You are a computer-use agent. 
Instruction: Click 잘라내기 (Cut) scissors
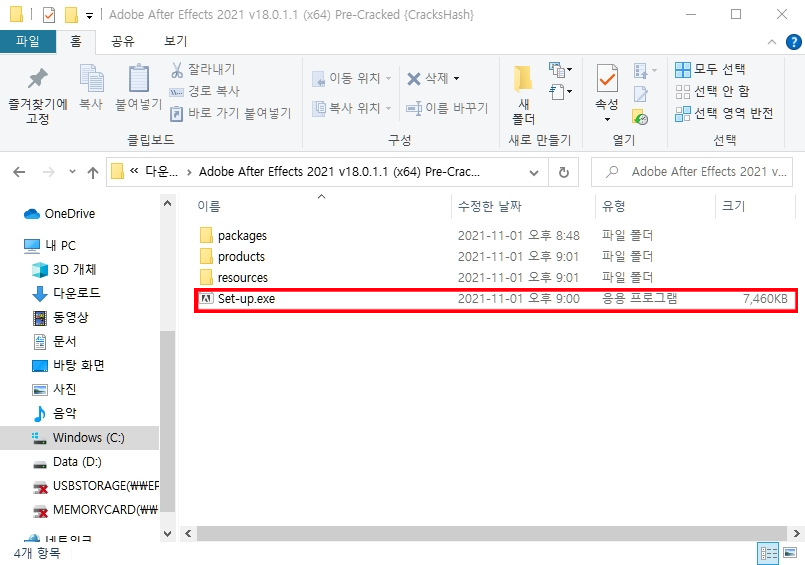click(x=203, y=69)
